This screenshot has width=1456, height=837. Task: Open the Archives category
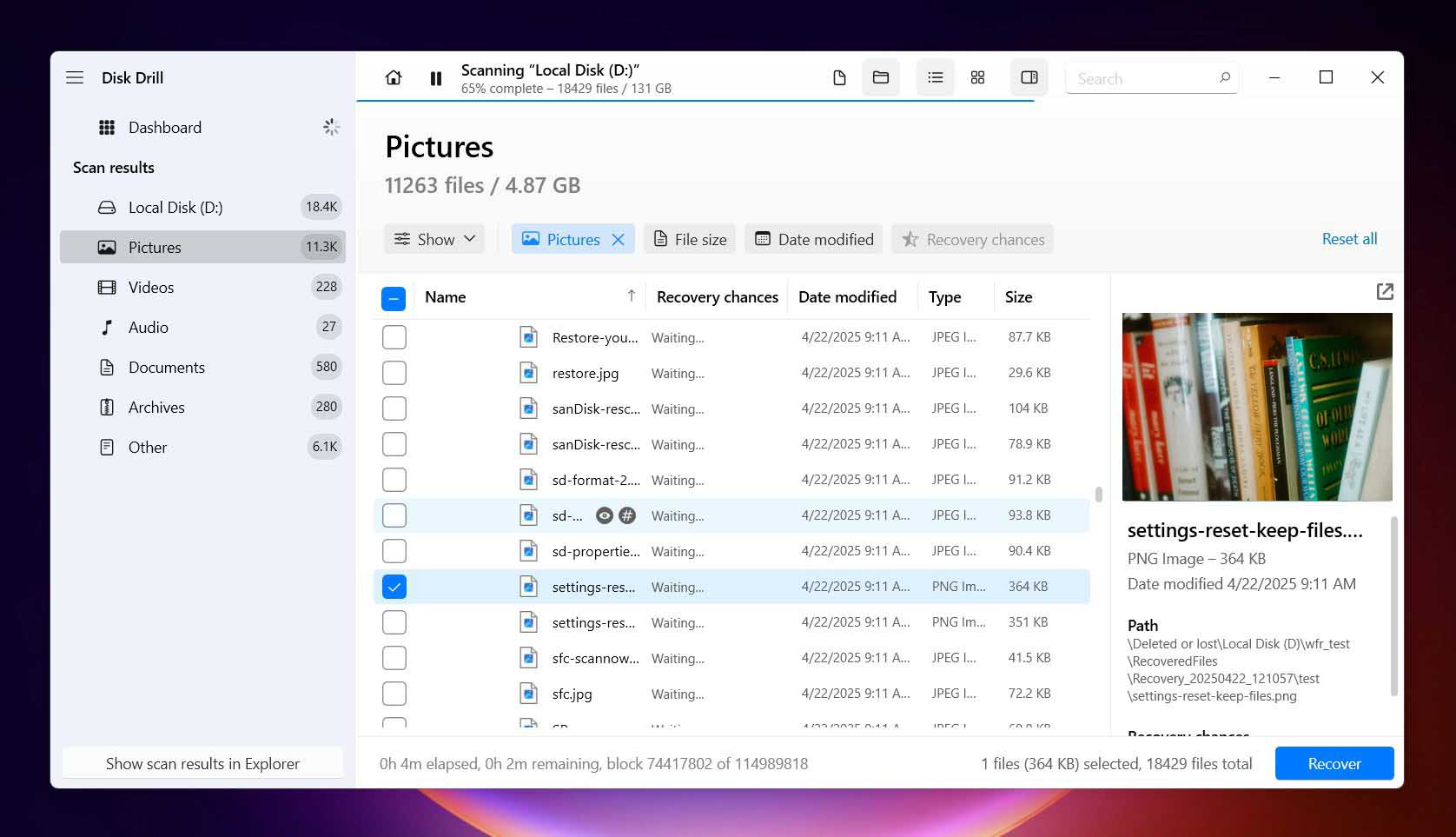click(202, 408)
